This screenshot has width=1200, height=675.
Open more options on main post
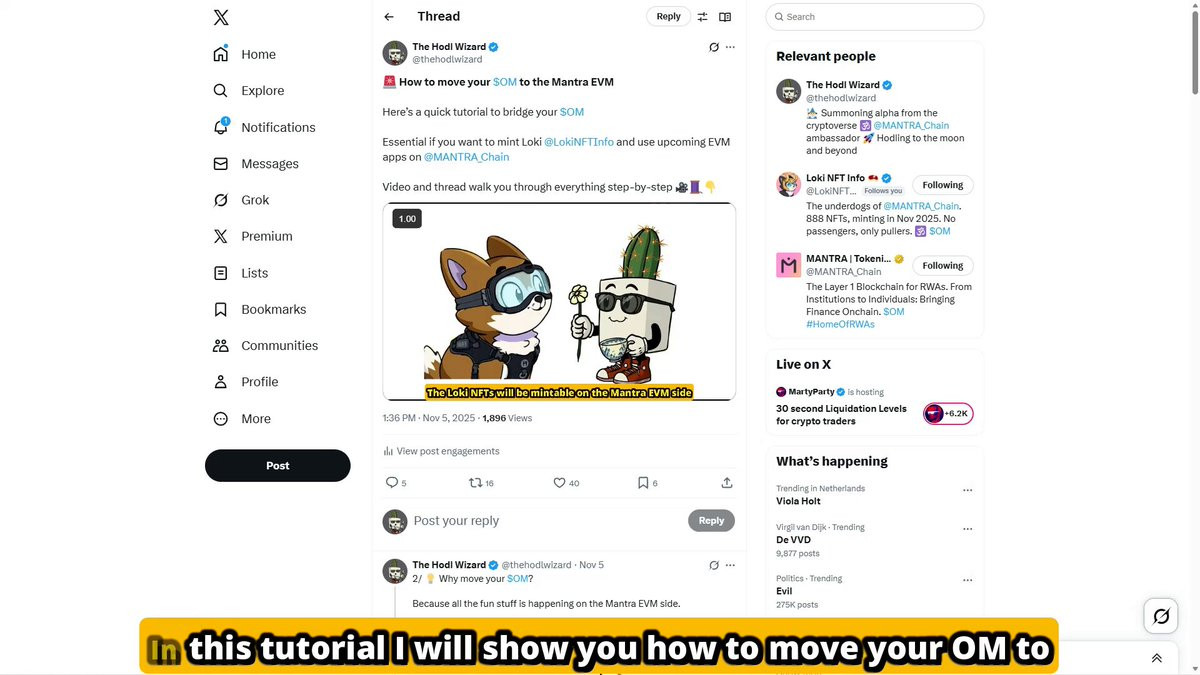pos(730,47)
